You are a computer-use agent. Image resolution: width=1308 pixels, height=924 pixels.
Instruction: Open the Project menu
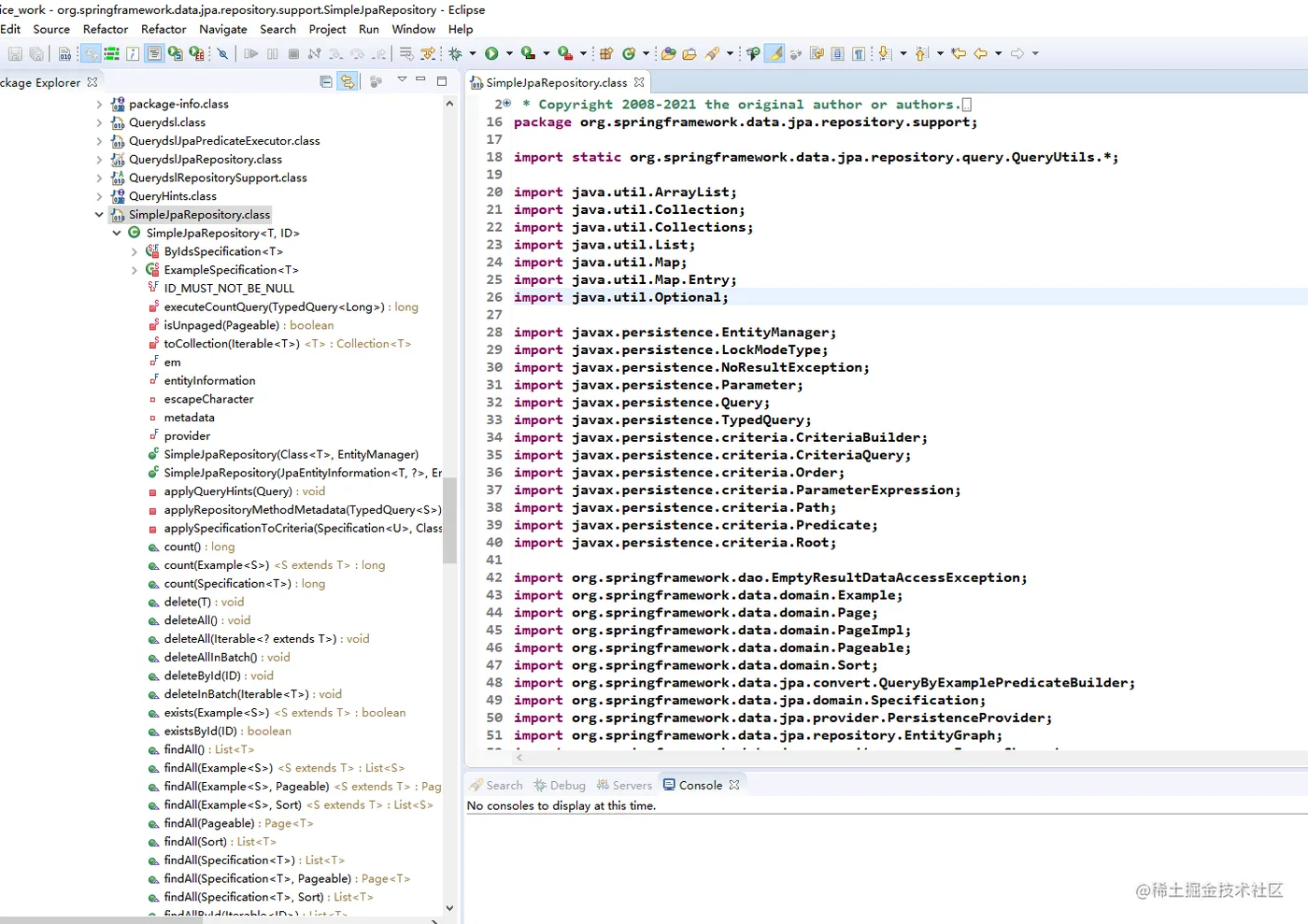tap(327, 29)
